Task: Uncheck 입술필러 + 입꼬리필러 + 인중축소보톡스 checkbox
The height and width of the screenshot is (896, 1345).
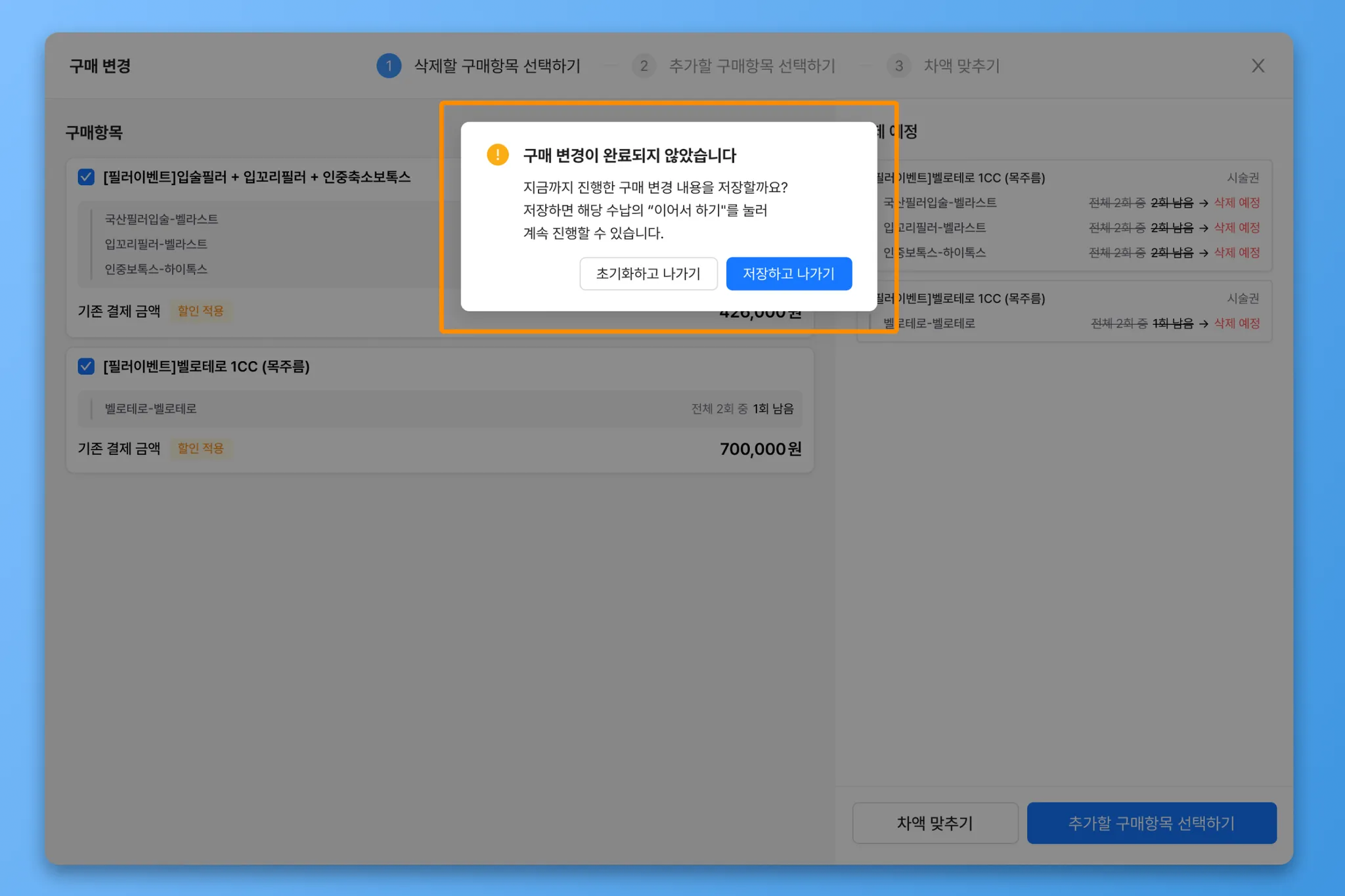Action: coord(86,177)
